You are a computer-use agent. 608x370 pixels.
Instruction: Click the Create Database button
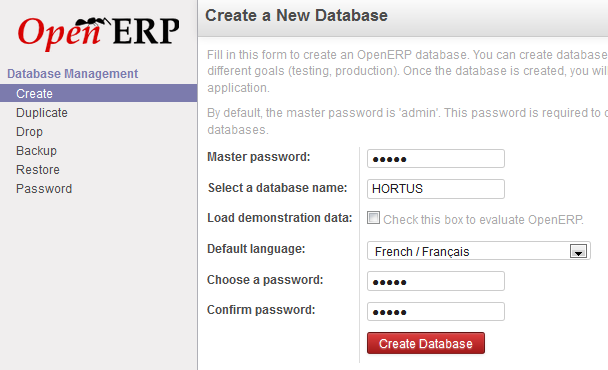tap(426, 343)
